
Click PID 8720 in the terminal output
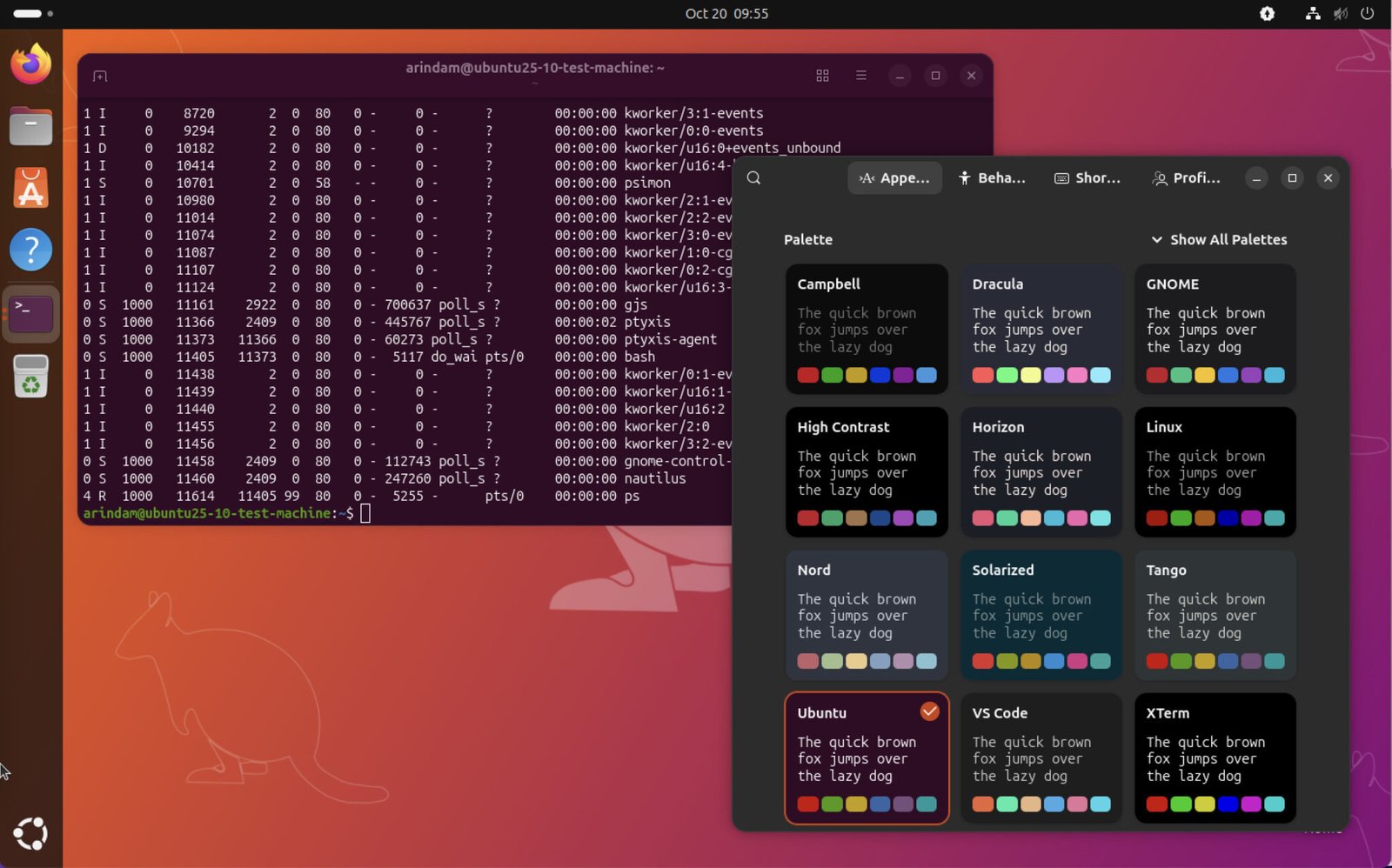199,113
